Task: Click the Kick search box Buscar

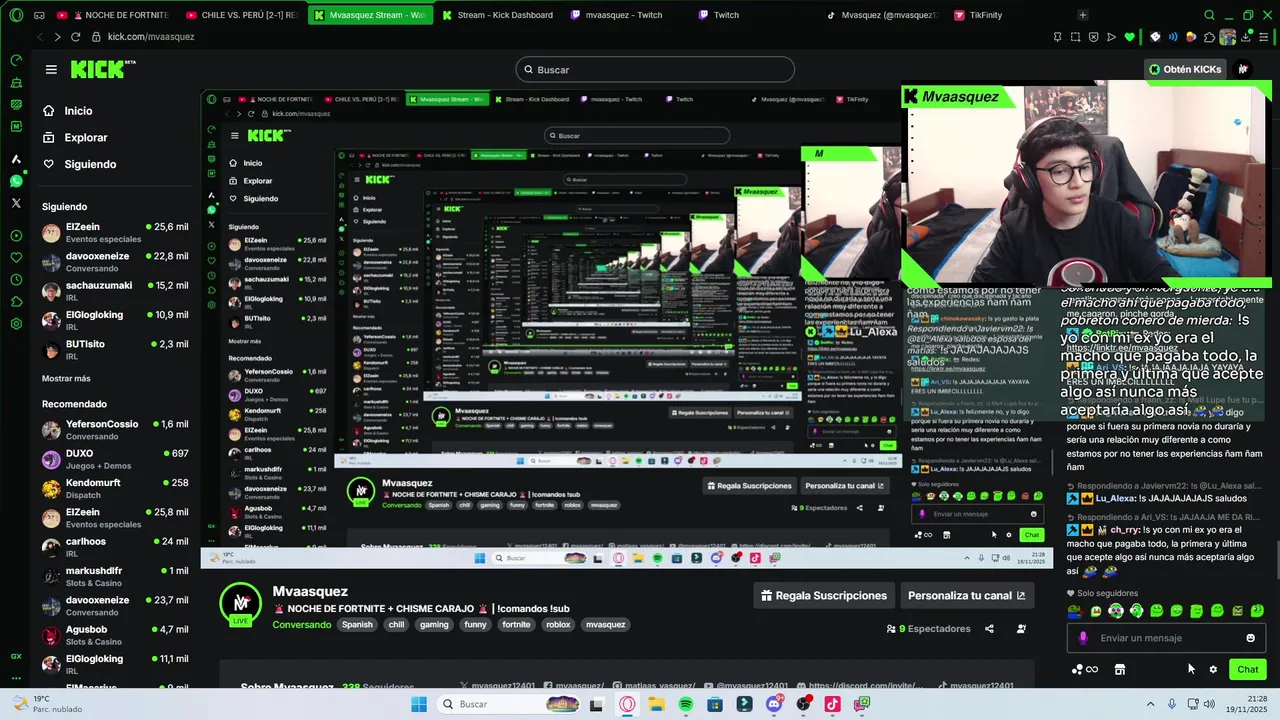Action: 655,69
